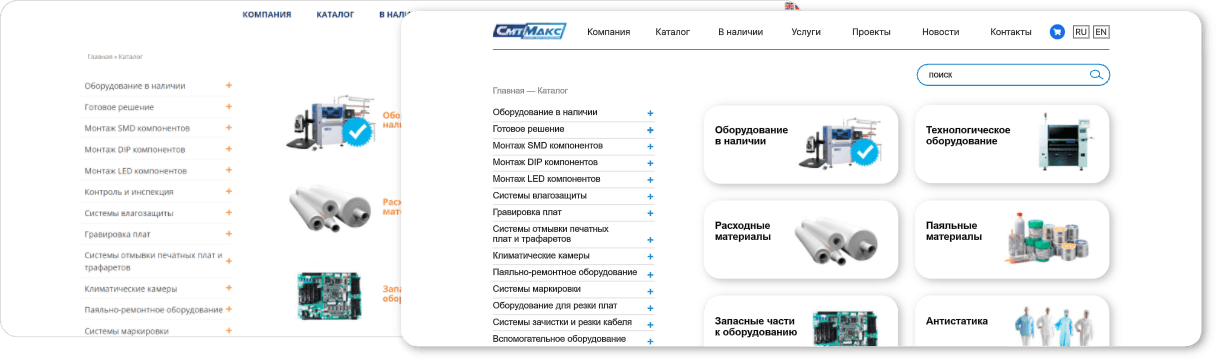The width and height of the screenshot is (1217, 361).
Task: Expand Климатические камеры in back window
Action: coord(228,288)
